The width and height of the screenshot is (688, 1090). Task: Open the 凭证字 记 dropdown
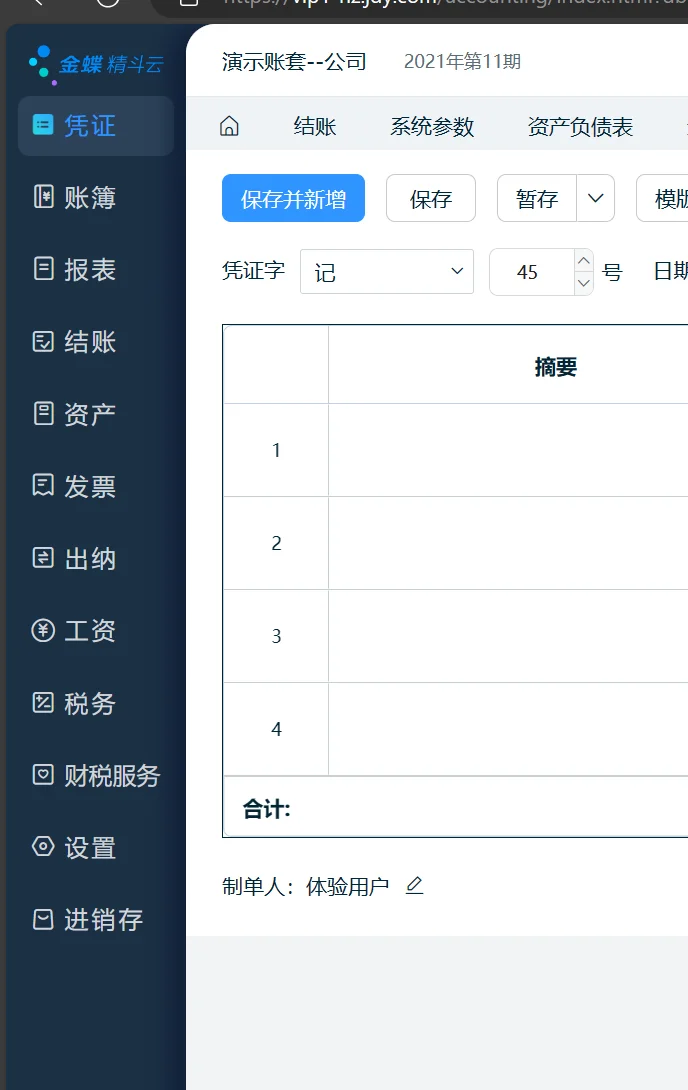[387, 272]
